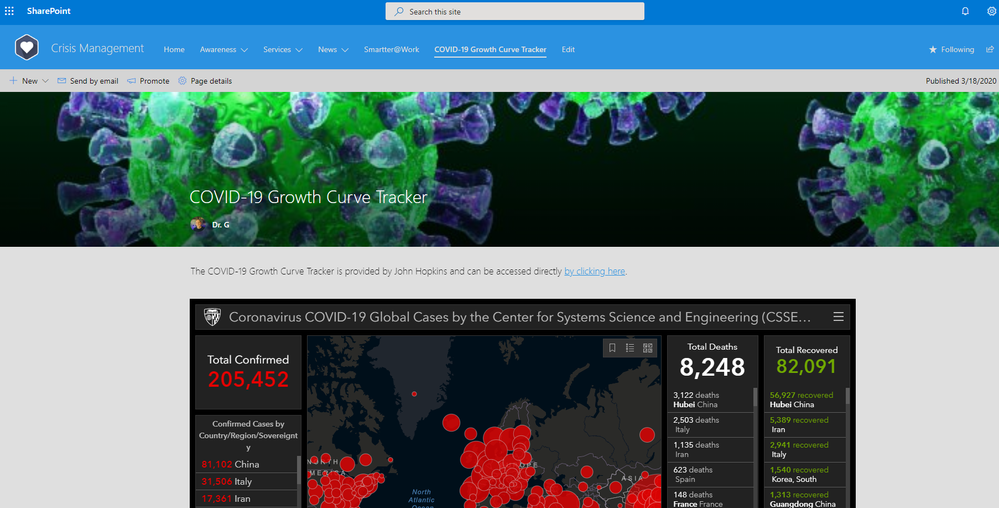Click the Send by email button
This screenshot has width=999, height=508.
pos(88,81)
